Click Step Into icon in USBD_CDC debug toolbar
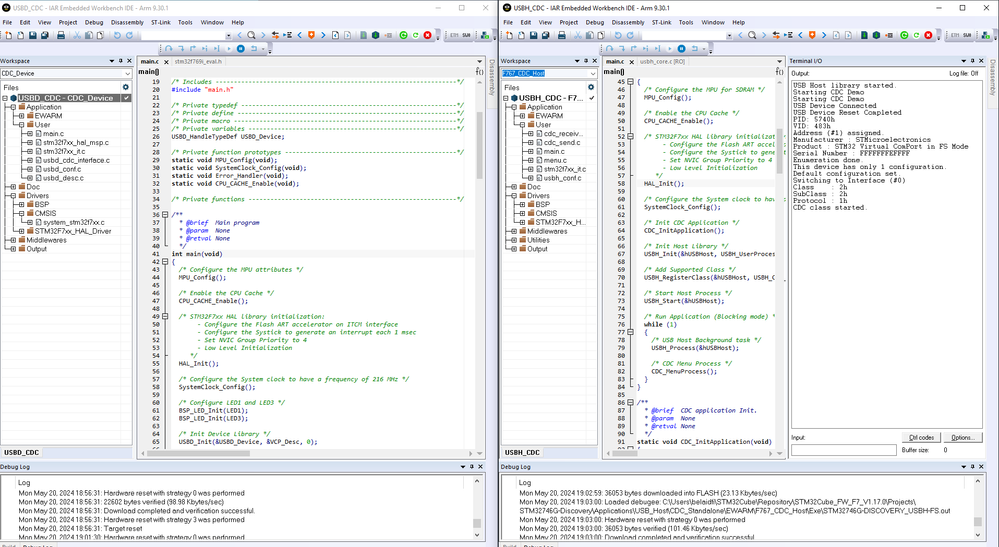999x547 pixels. click(181, 48)
